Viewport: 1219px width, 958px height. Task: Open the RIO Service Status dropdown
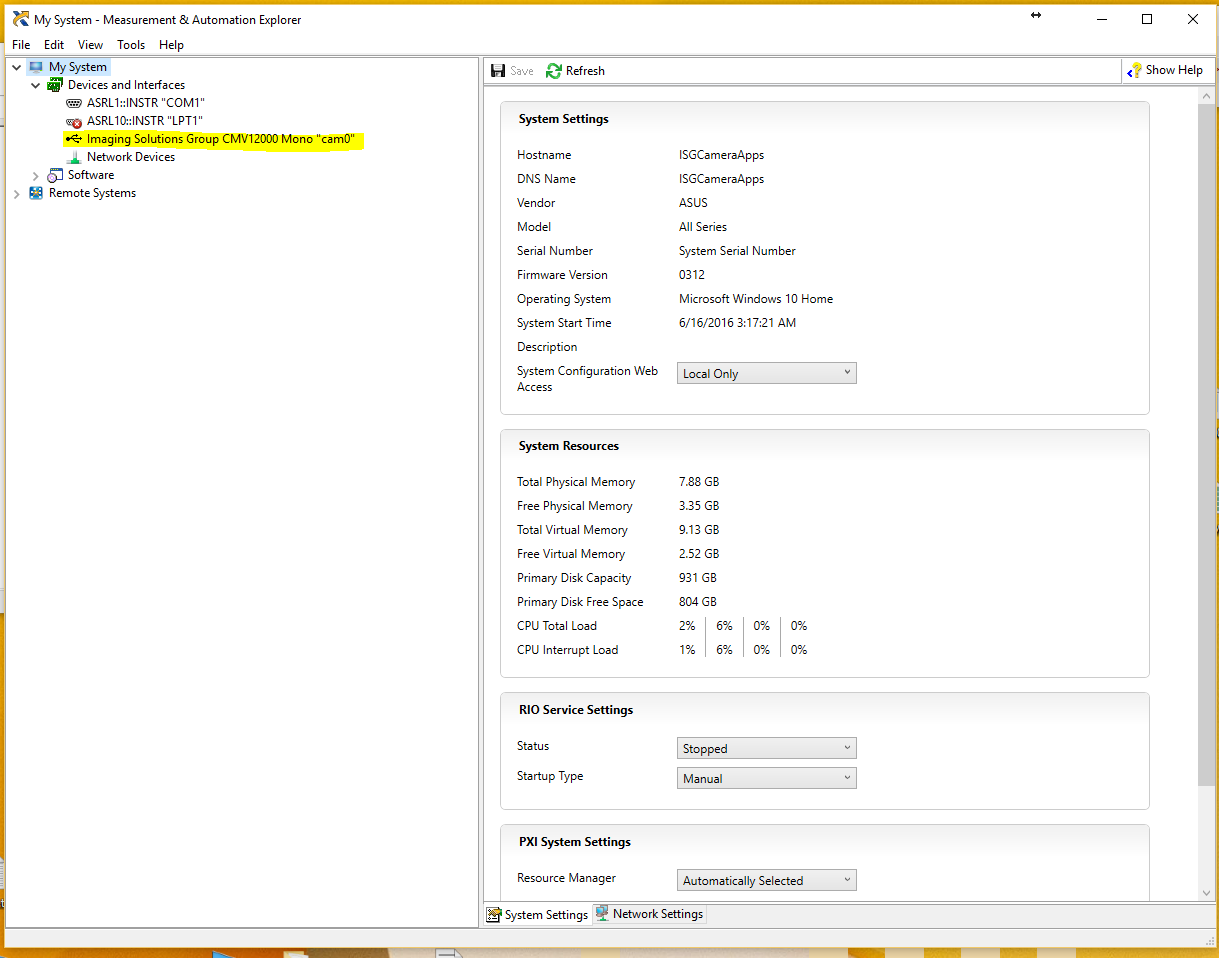tap(767, 748)
